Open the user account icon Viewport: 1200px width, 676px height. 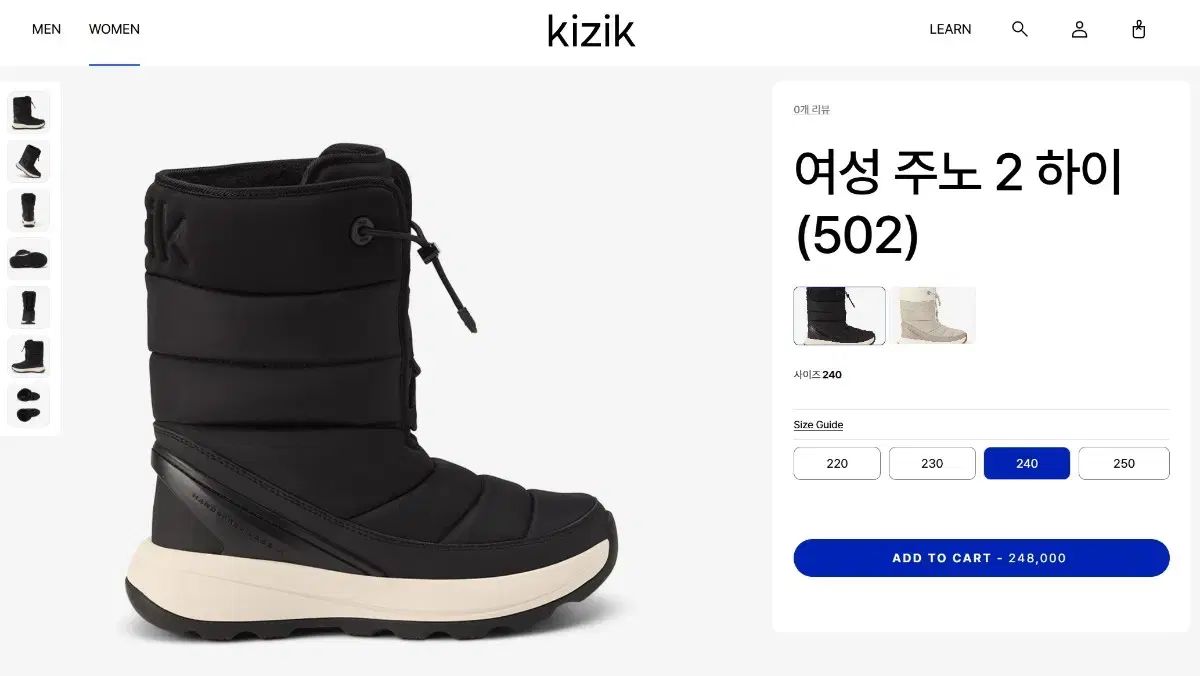click(x=1079, y=29)
